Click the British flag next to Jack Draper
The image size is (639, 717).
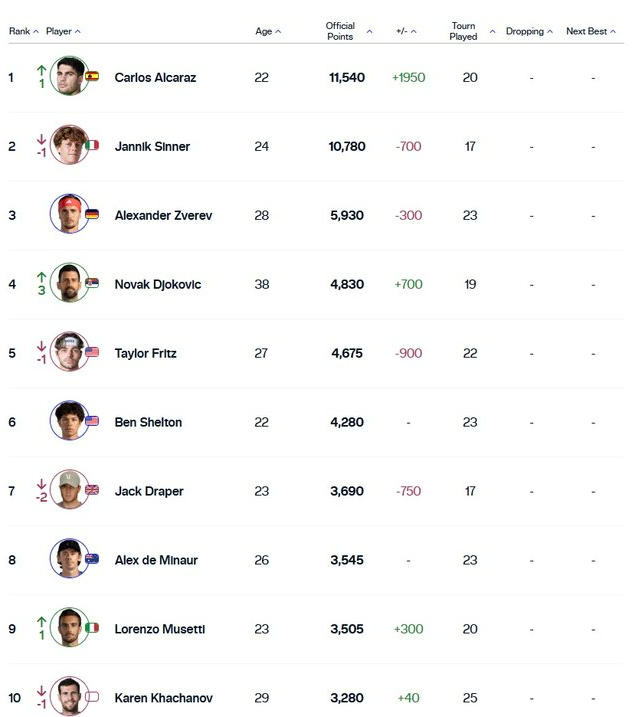tap(92, 490)
